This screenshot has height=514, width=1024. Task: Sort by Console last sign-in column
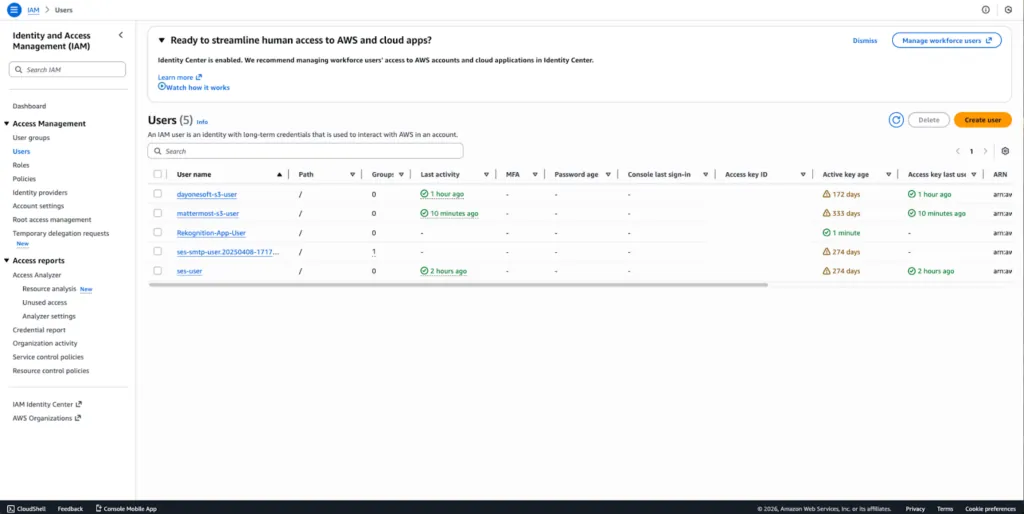(x=705, y=174)
